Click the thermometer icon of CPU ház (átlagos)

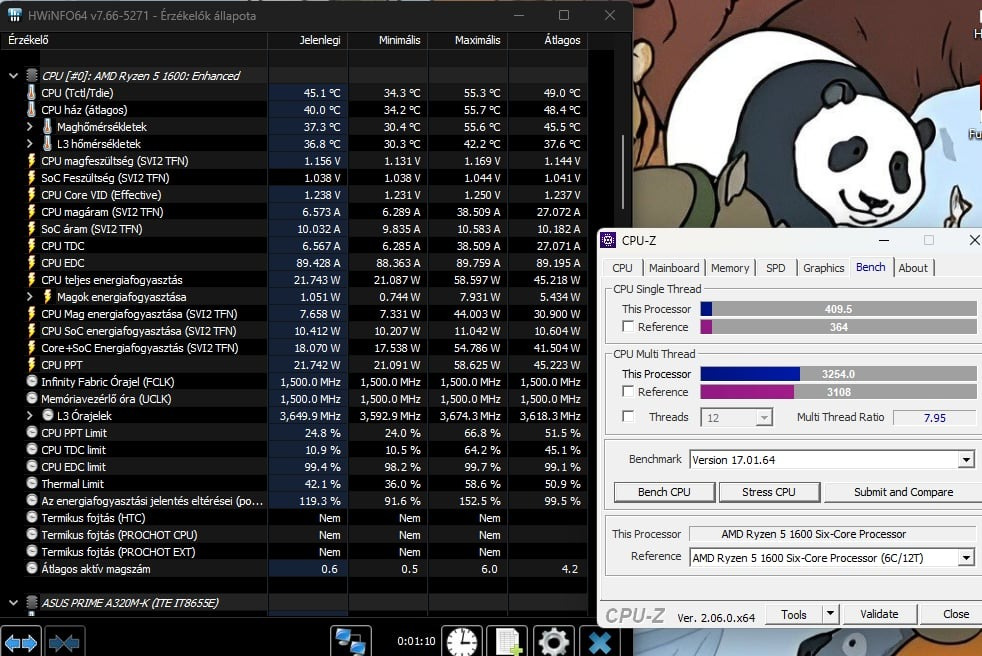(x=31, y=110)
